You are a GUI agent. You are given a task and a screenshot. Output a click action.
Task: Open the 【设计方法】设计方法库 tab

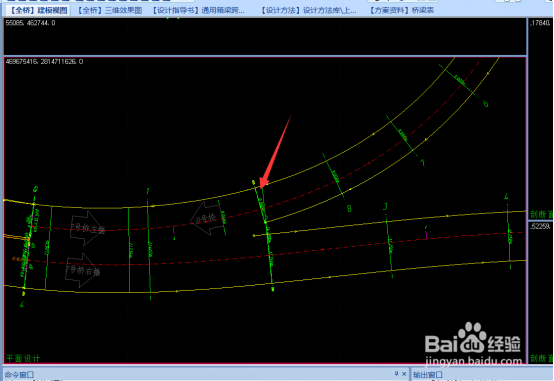pyautogui.click(x=309, y=10)
